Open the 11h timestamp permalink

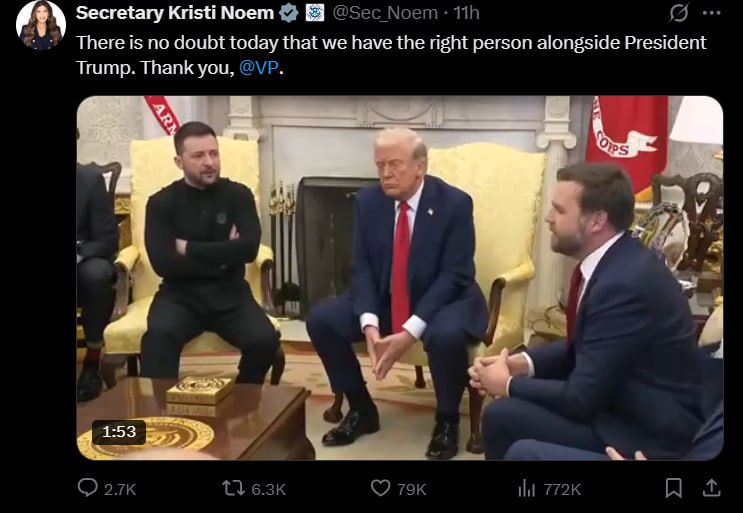pos(466,13)
